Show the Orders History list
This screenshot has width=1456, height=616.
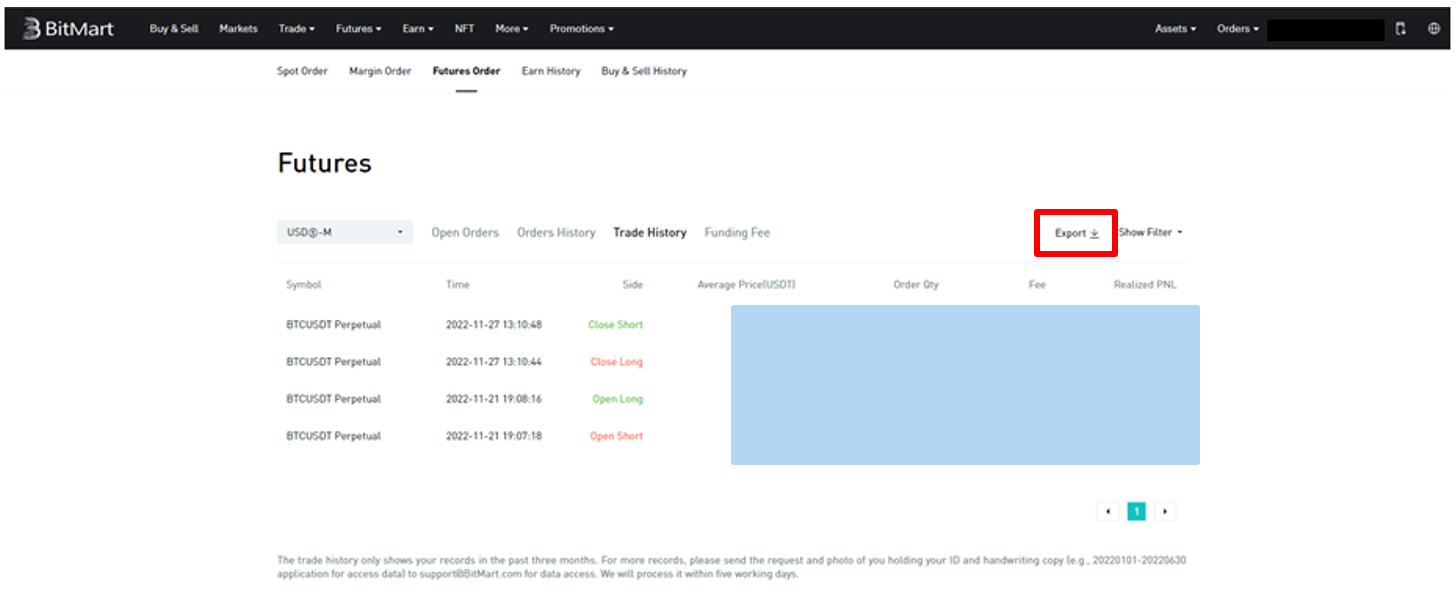coord(556,232)
